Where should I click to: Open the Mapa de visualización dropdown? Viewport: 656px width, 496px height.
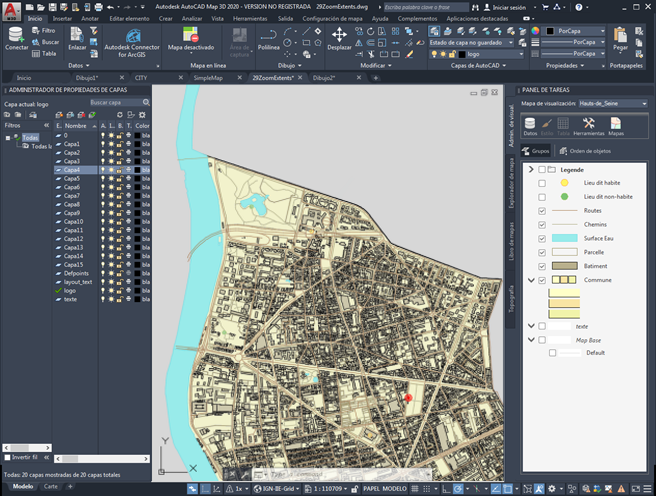618,103
